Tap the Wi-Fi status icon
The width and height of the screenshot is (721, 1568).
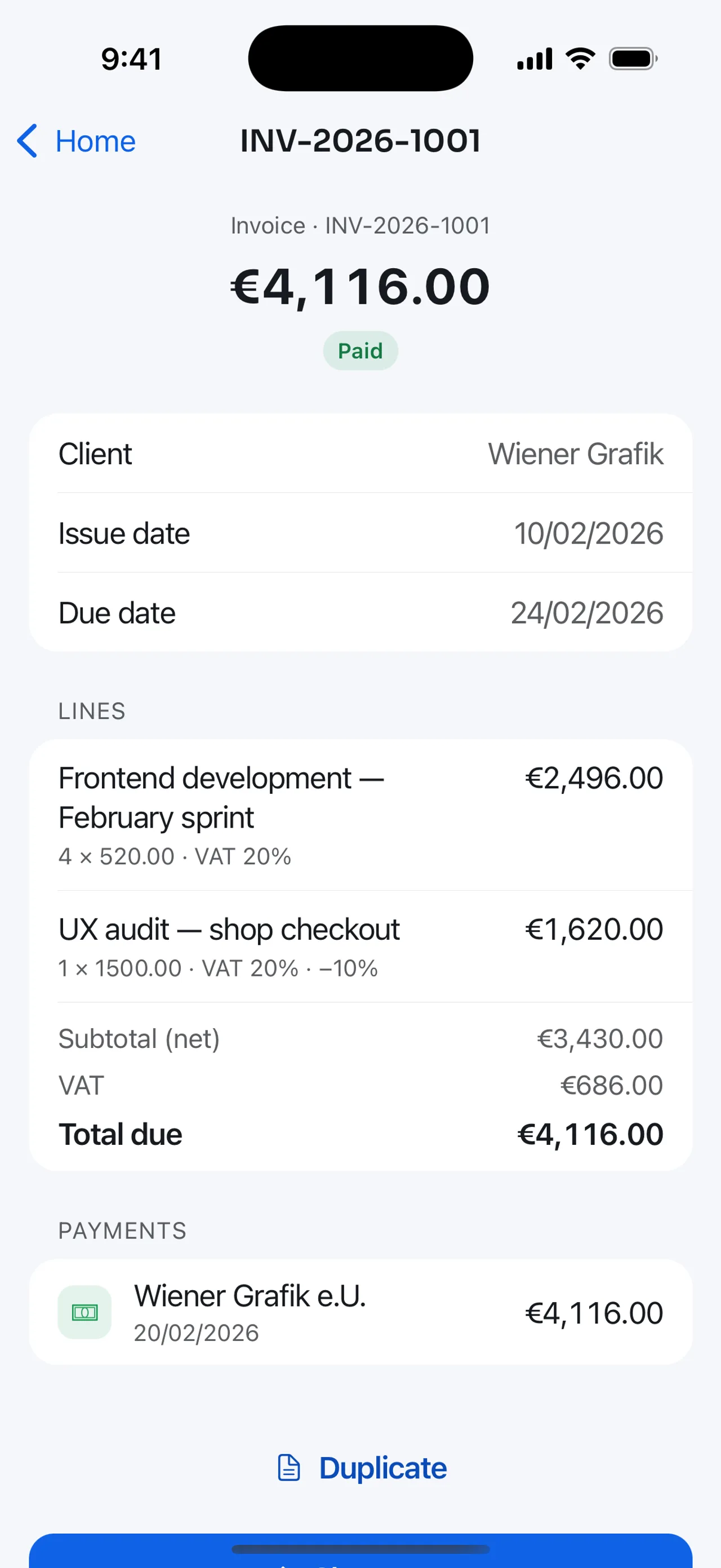click(x=580, y=59)
